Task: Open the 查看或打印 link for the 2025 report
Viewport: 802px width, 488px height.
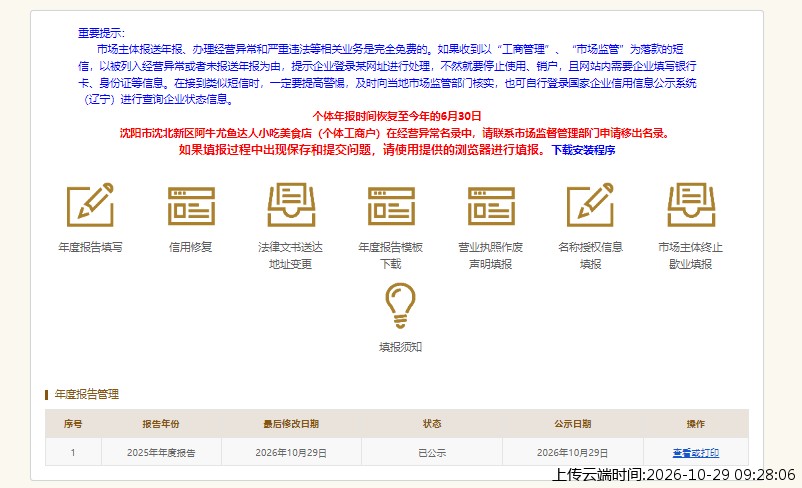Action: 696,453
